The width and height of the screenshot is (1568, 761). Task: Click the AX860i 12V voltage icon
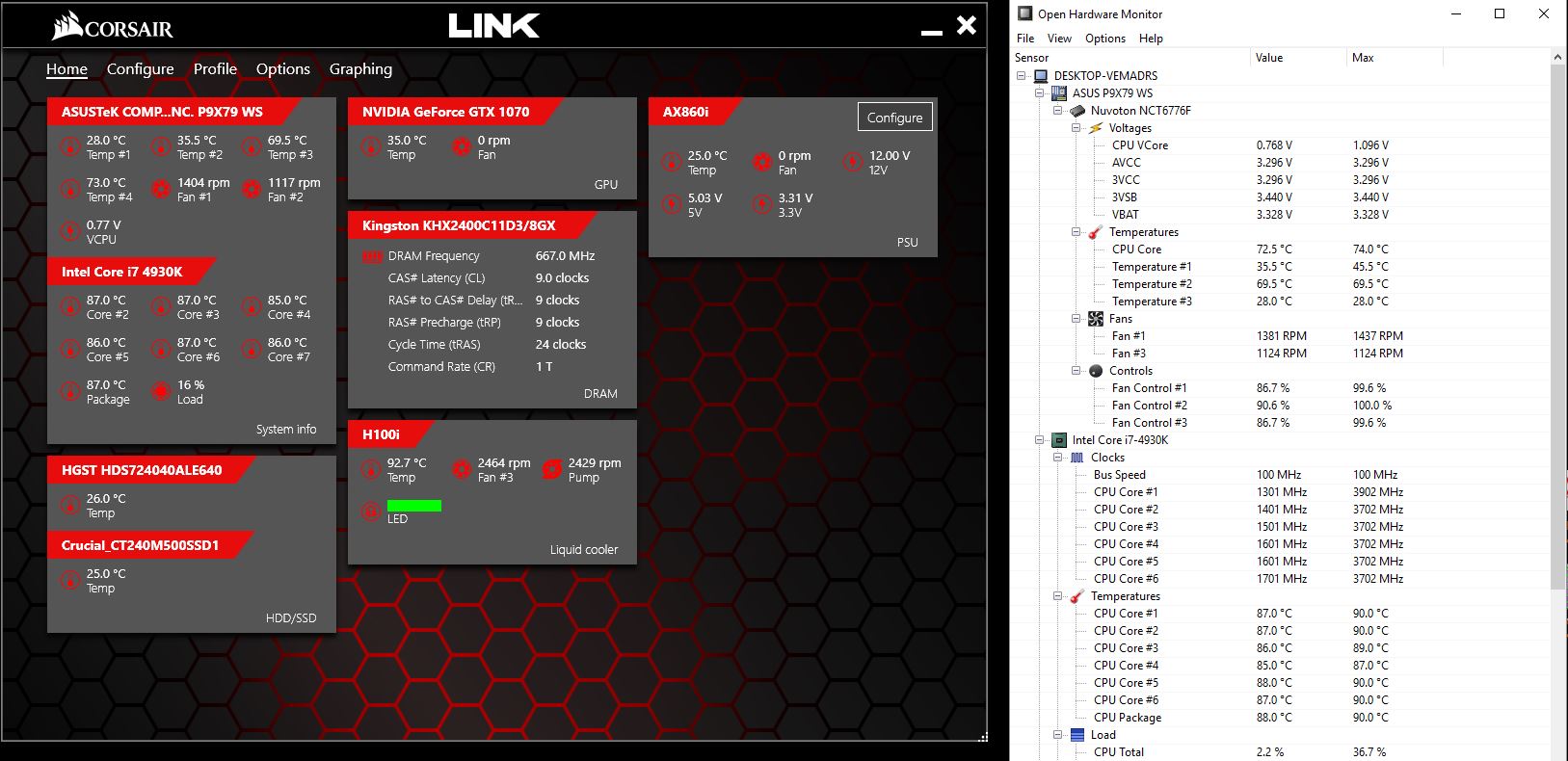(853, 162)
